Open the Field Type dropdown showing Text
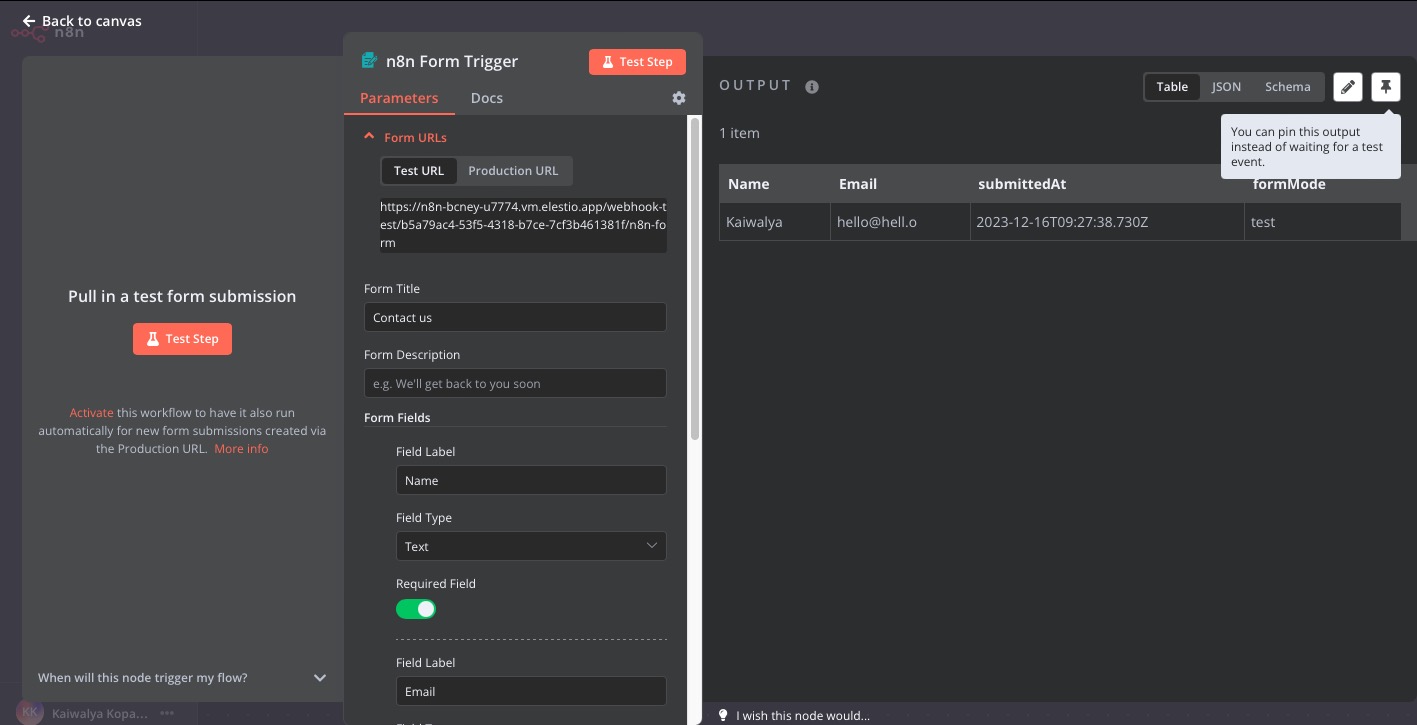This screenshot has width=1417, height=725. coord(531,546)
